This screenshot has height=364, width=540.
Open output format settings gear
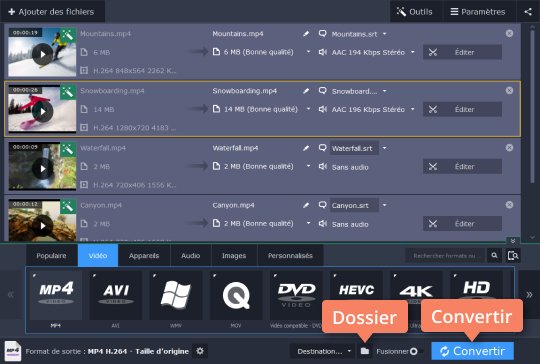tap(200, 351)
